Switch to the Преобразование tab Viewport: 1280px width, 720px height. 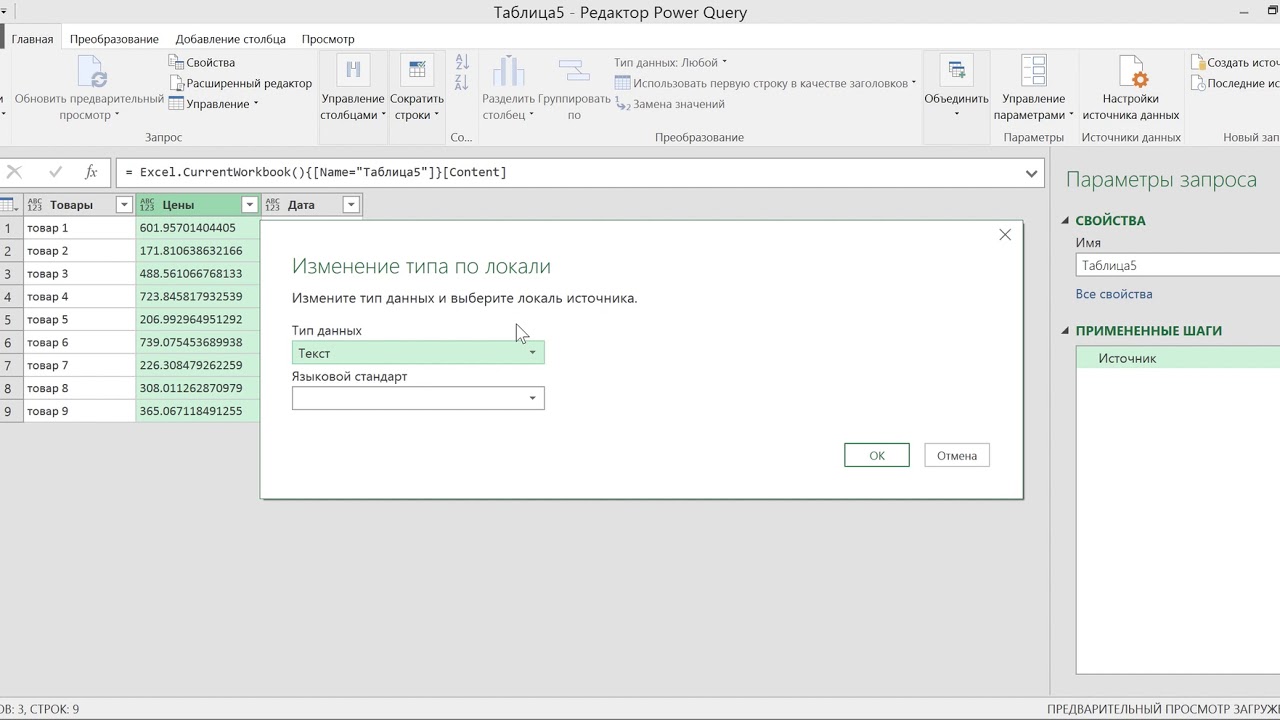(114, 39)
